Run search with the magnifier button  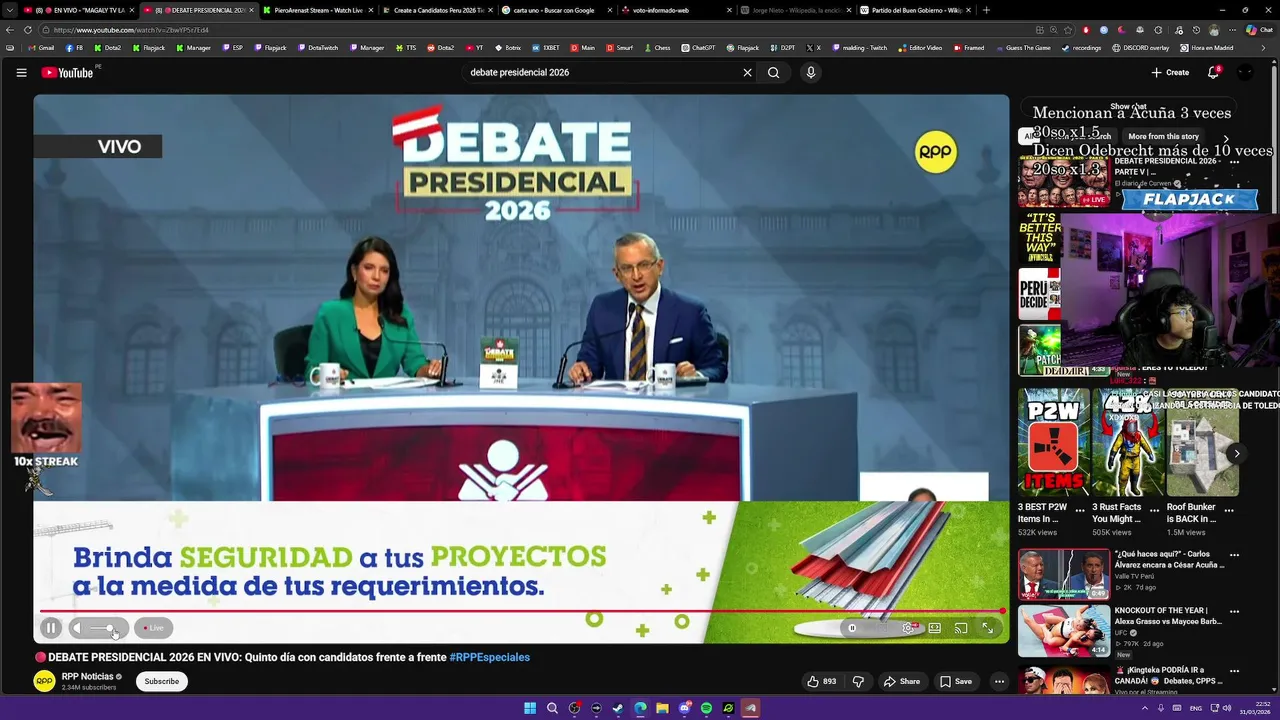(773, 72)
